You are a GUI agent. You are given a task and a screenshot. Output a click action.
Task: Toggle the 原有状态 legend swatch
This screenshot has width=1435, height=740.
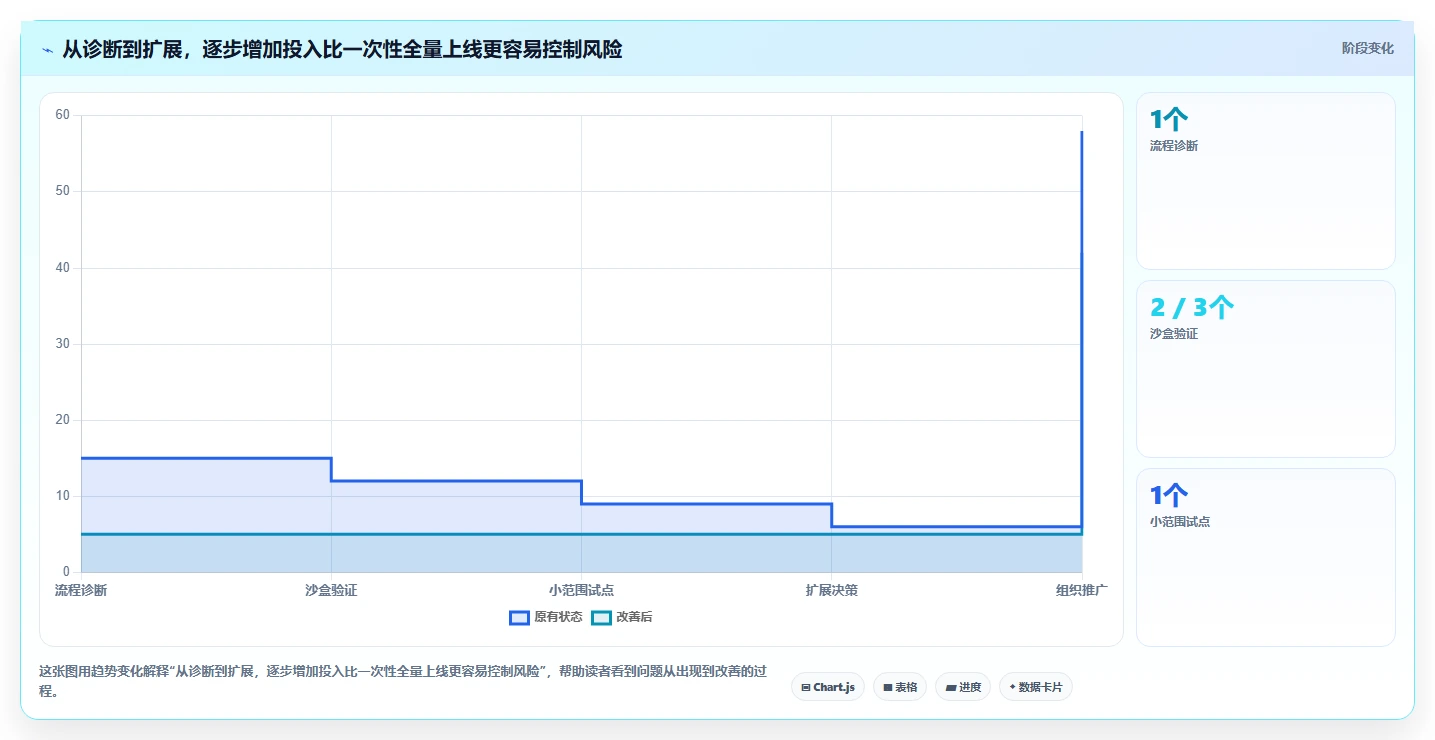pyautogui.click(x=519, y=617)
